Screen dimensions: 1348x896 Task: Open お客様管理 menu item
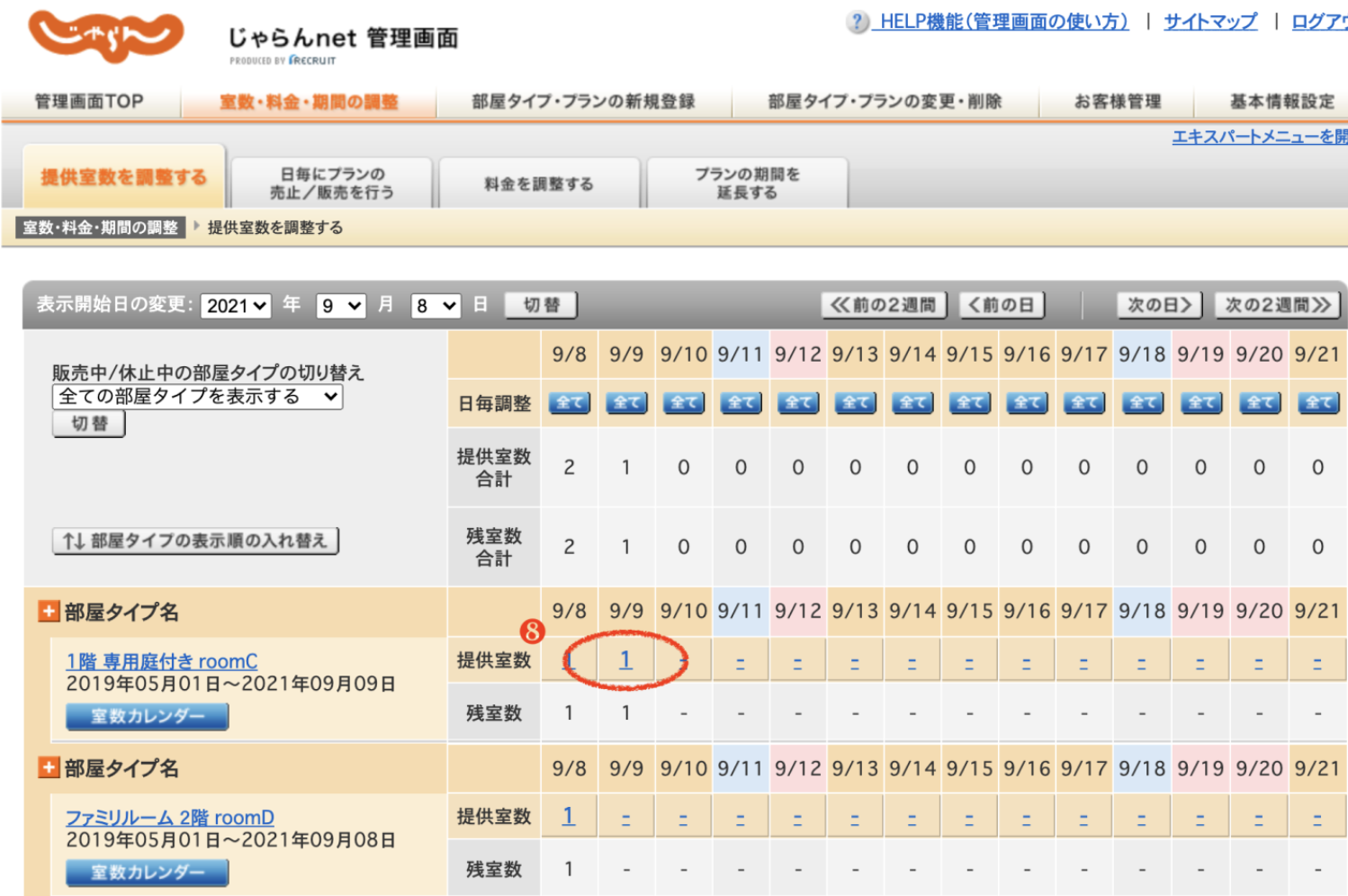pyautogui.click(x=1117, y=102)
